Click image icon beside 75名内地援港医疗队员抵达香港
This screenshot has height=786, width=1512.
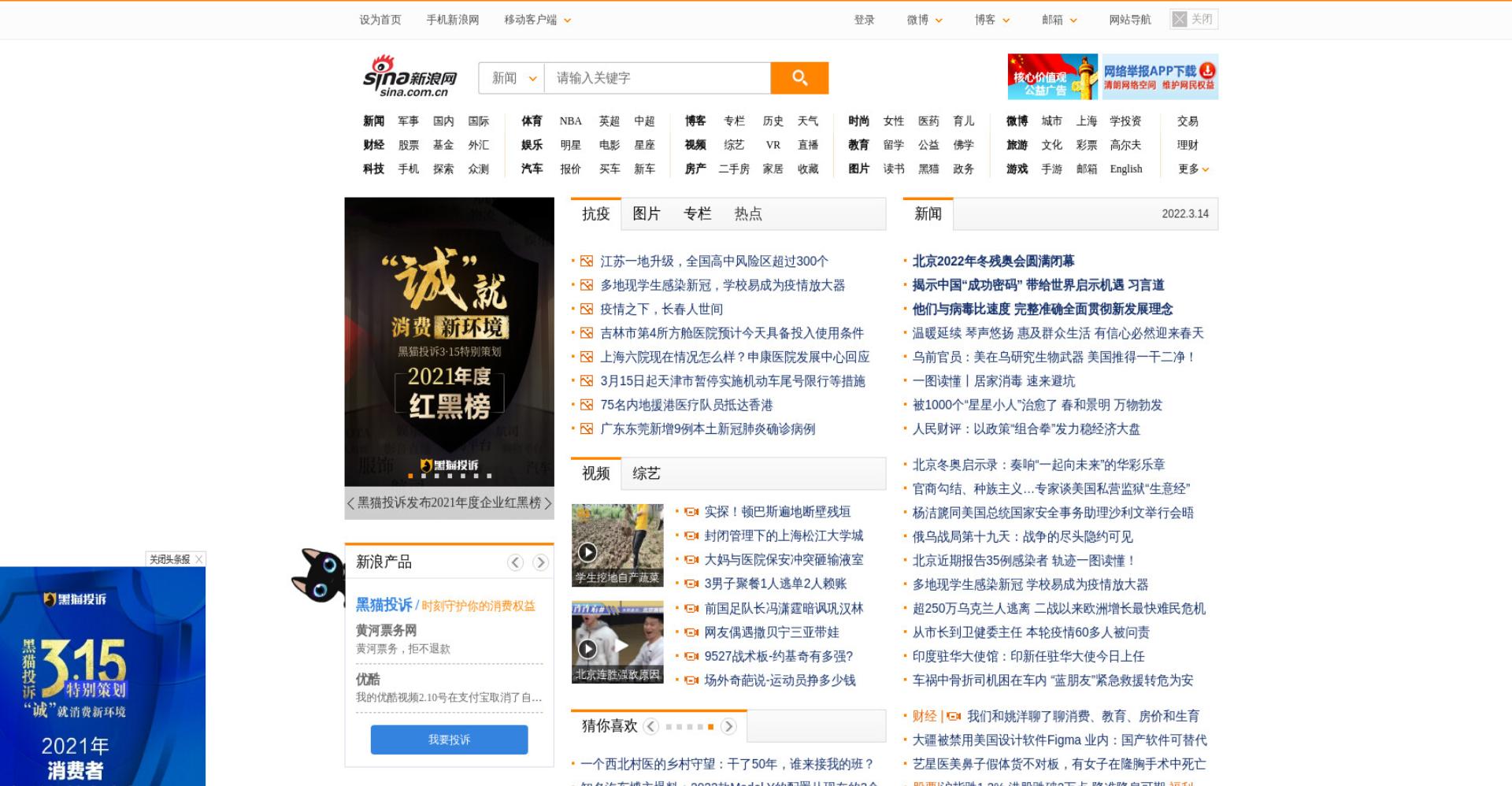587,406
